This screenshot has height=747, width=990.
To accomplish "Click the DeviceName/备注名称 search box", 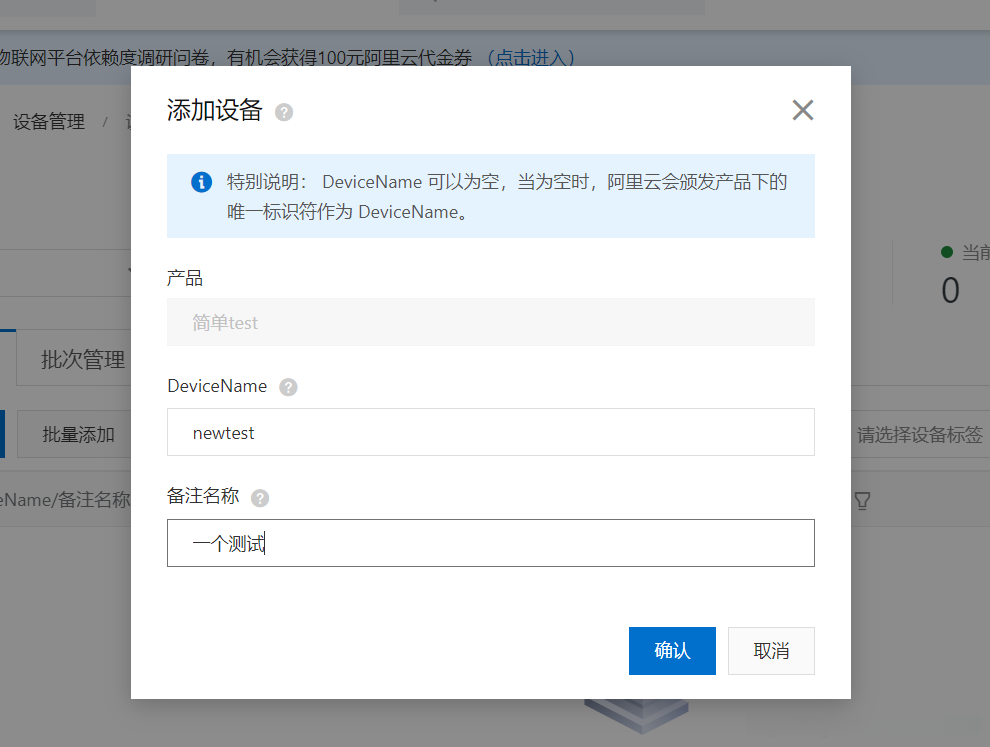I will pos(60,499).
